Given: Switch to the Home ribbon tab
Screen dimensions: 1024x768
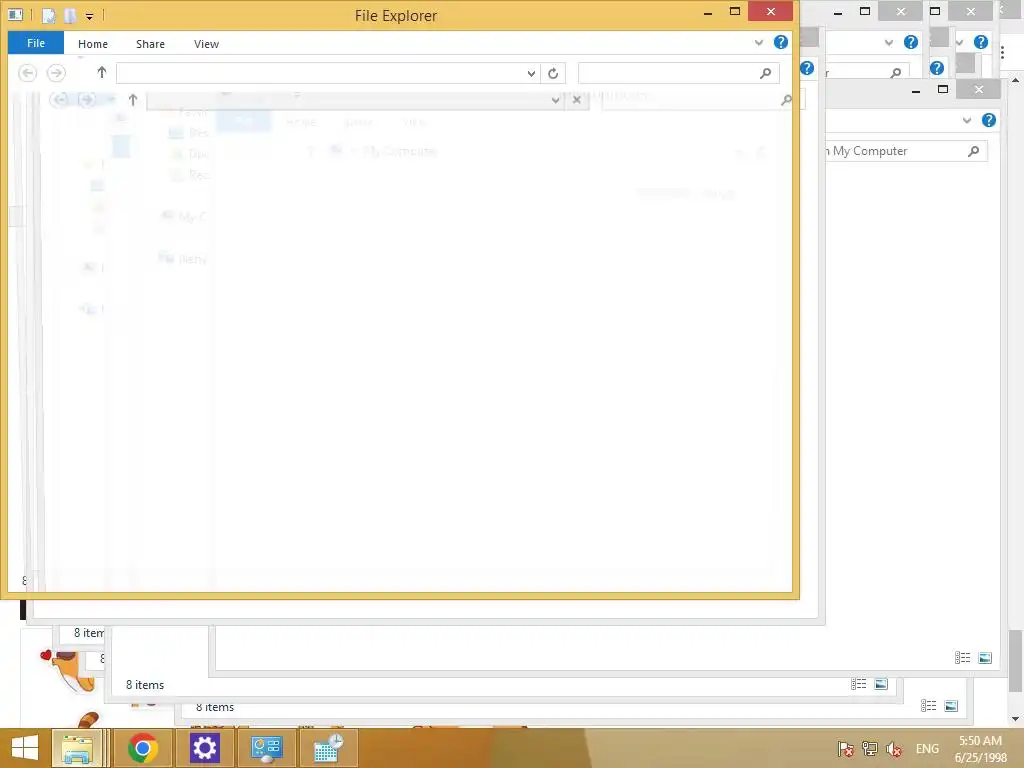Looking at the screenshot, I should [93, 44].
